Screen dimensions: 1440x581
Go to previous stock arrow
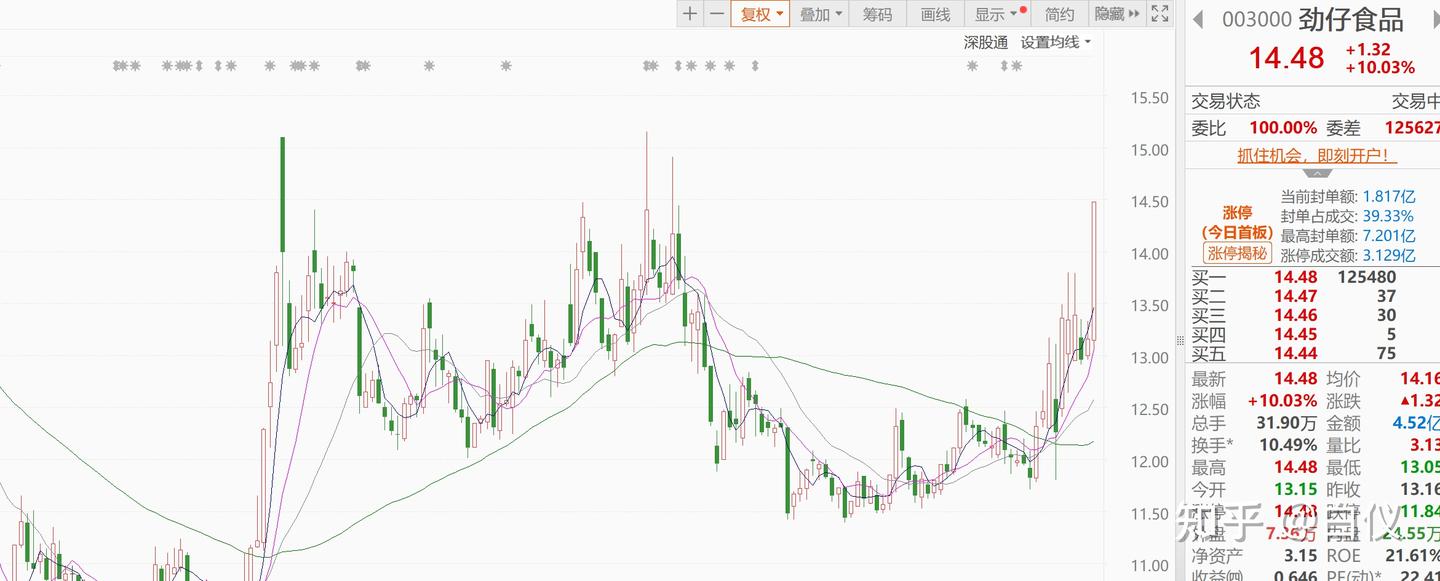[1198, 20]
